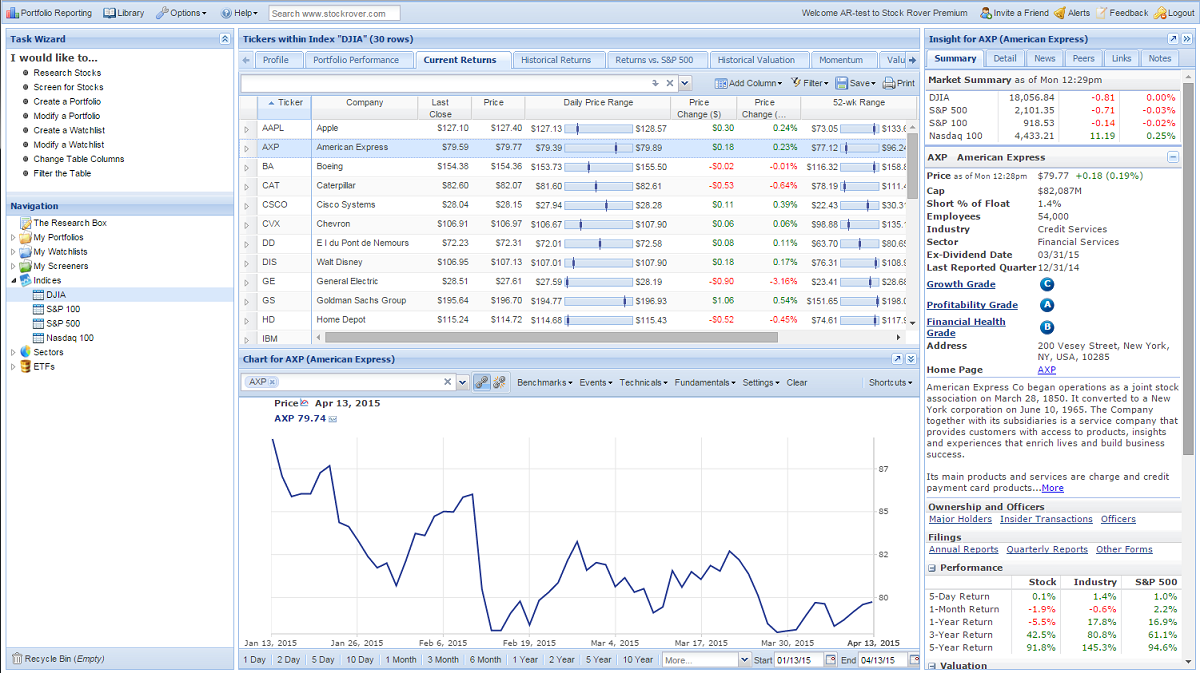Open the Help menu
The width and height of the screenshot is (1200, 673).
(239, 13)
